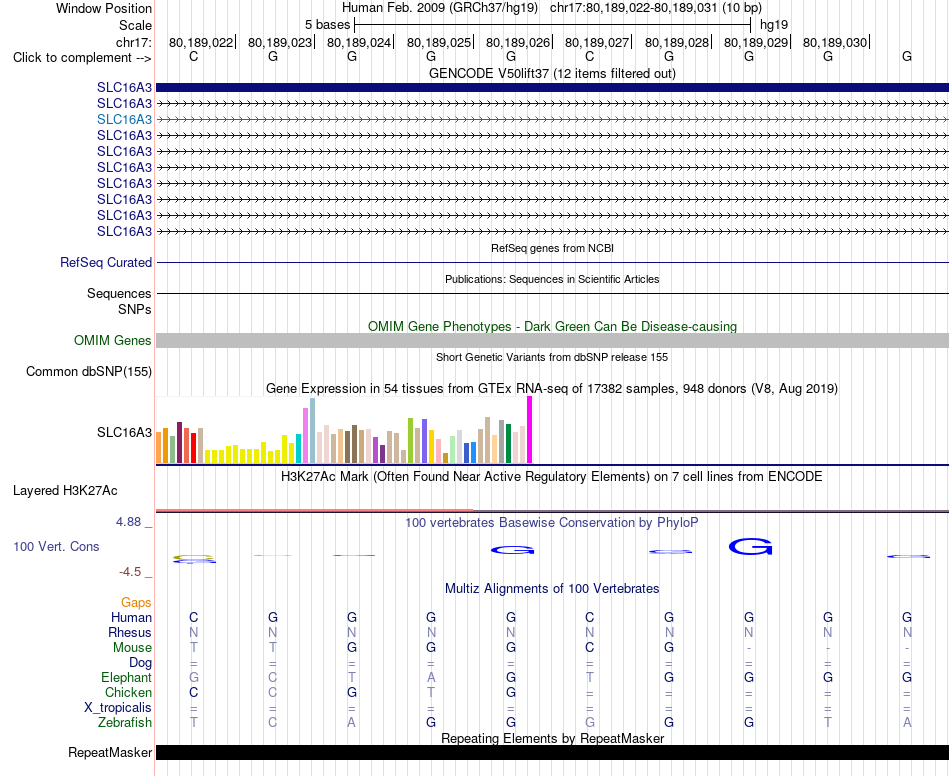Click 'Click to complement -->' label
Screen dimensions: 950x776
82,58
